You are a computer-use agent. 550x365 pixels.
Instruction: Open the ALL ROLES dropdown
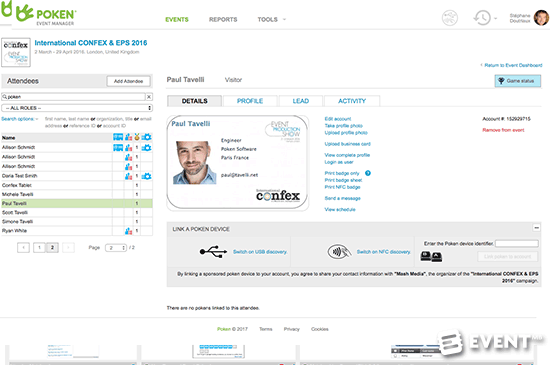77,108
